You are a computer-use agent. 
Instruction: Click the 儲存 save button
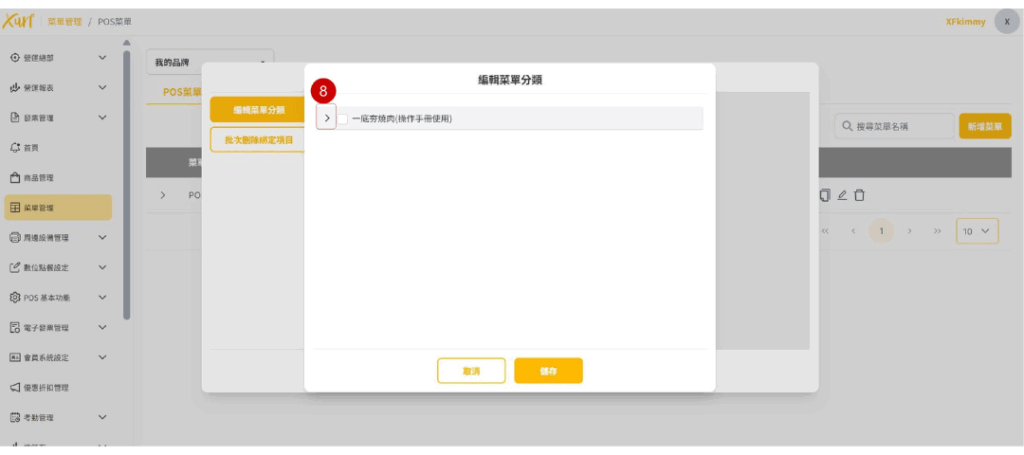tap(548, 371)
